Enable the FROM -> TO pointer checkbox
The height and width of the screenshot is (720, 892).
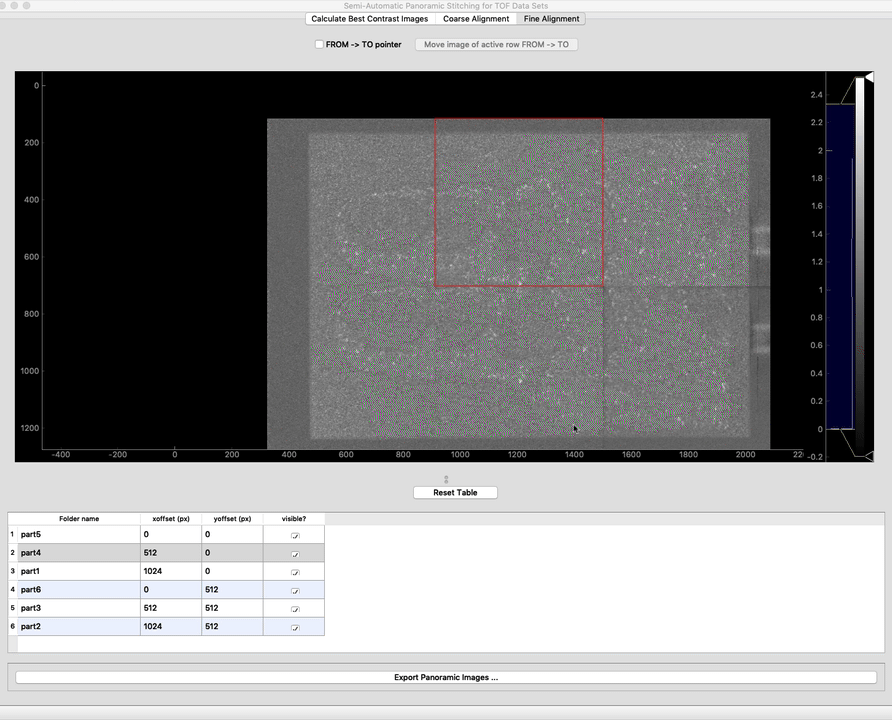[x=319, y=45]
